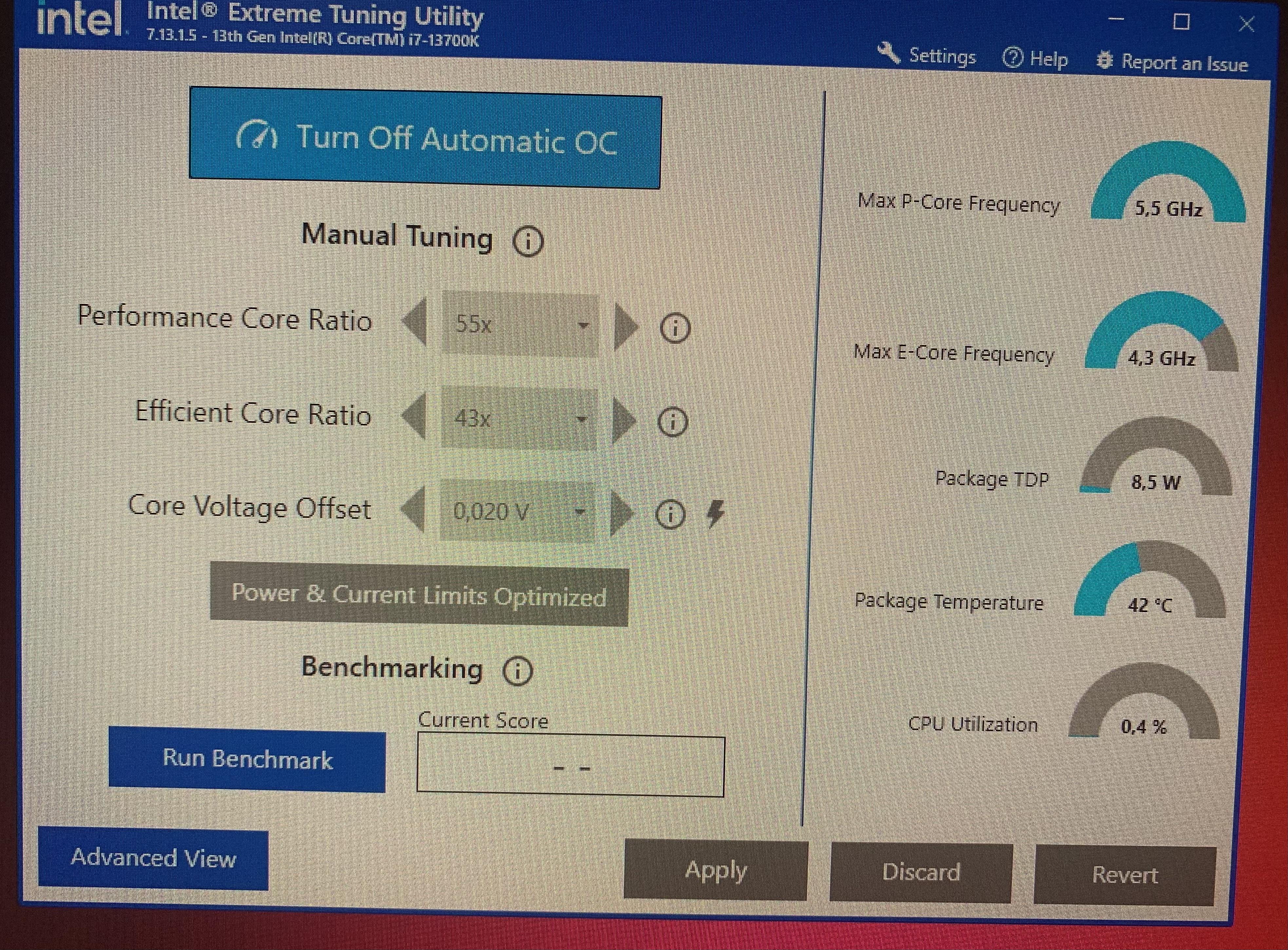Click the Current Score label
The width and height of the screenshot is (1288, 950).
coord(483,720)
